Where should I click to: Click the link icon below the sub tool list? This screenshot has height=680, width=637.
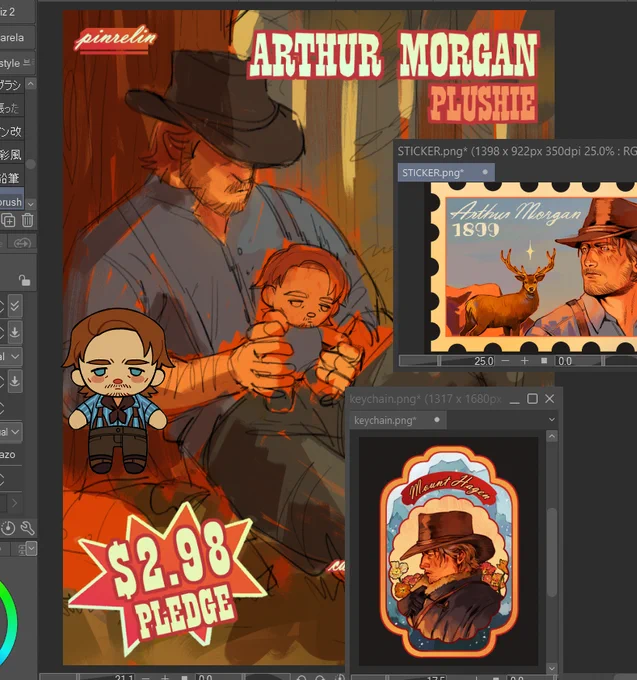pyautogui.click(x=22, y=243)
